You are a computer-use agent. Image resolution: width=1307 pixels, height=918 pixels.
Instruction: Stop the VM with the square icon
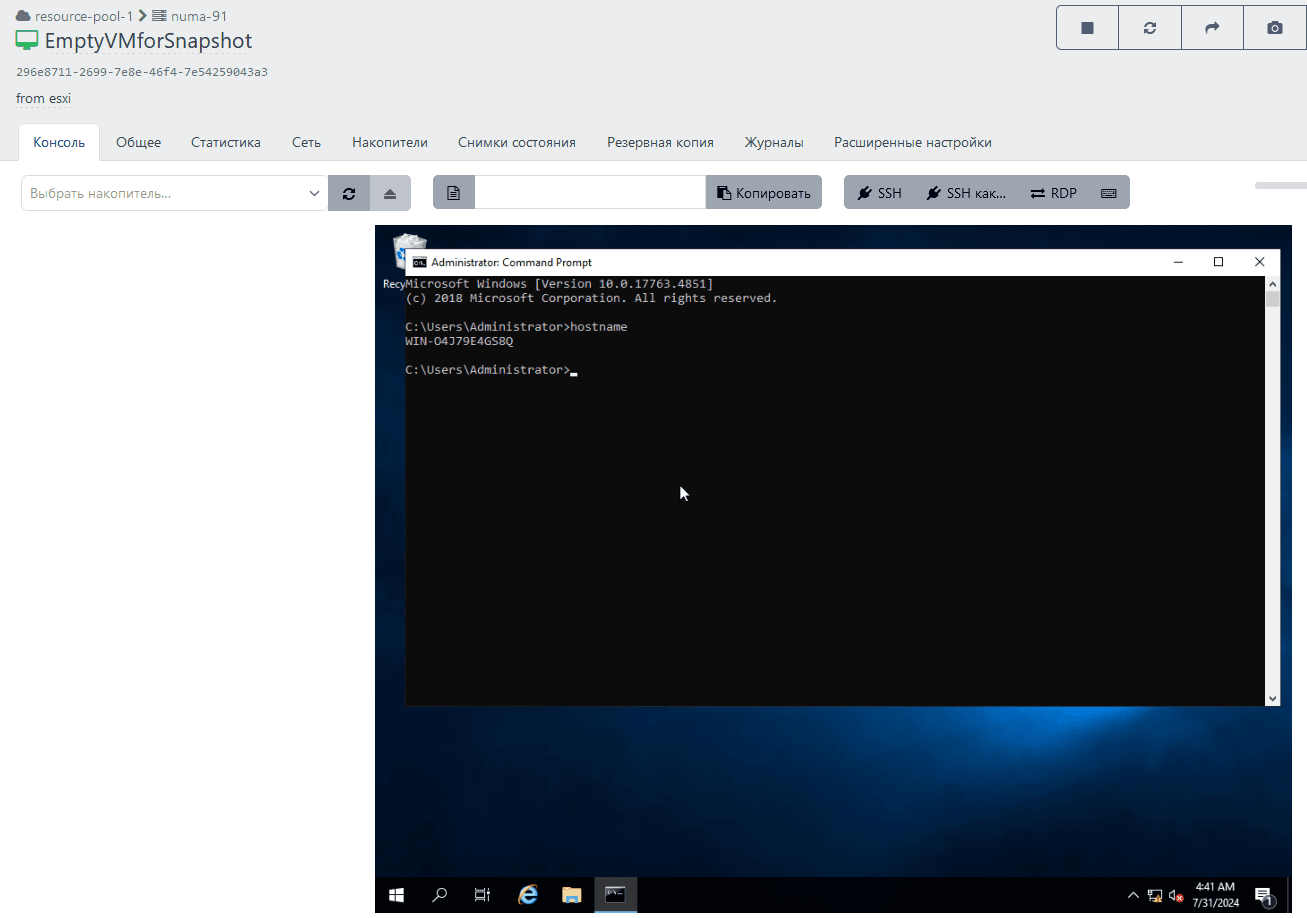pyautogui.click(x=1087, y=28)
